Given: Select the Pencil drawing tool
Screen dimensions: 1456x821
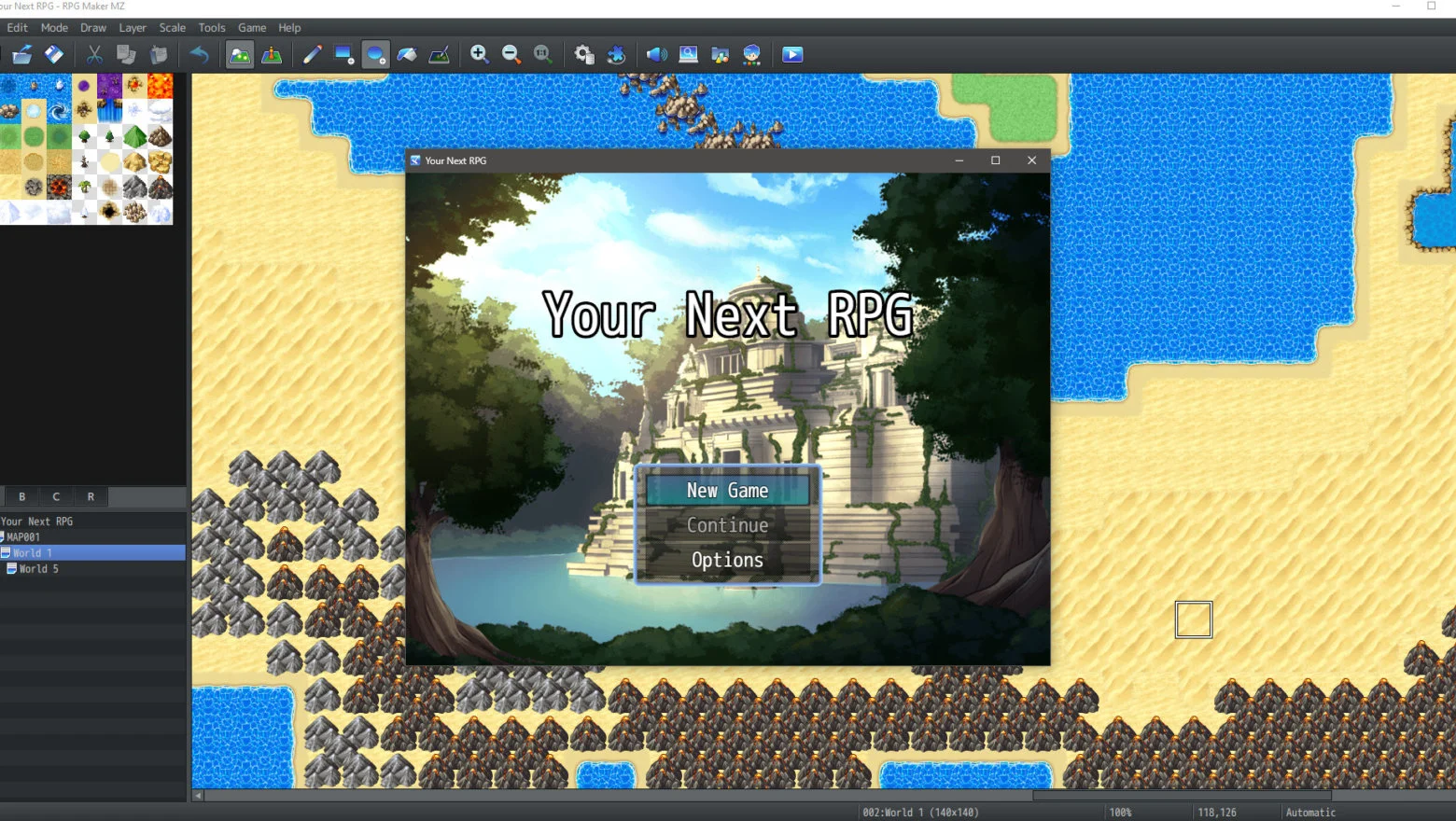Looking at the screenshot, I should [312, 54].
